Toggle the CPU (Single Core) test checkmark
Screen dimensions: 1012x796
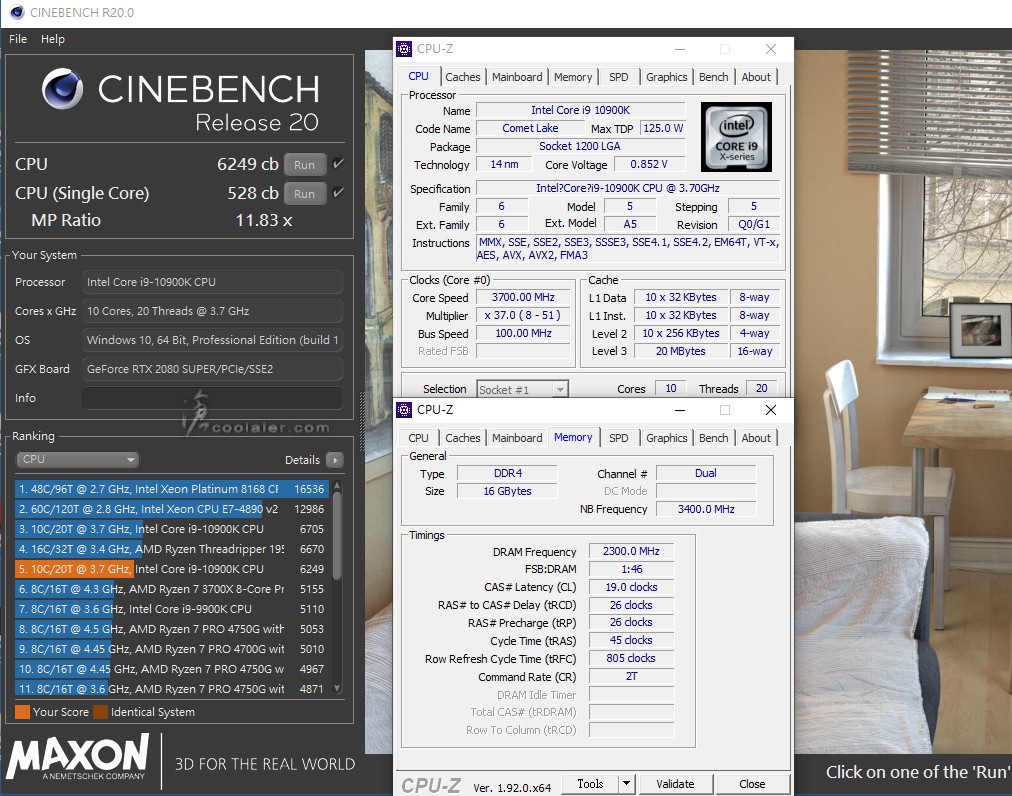coord(338,192)
